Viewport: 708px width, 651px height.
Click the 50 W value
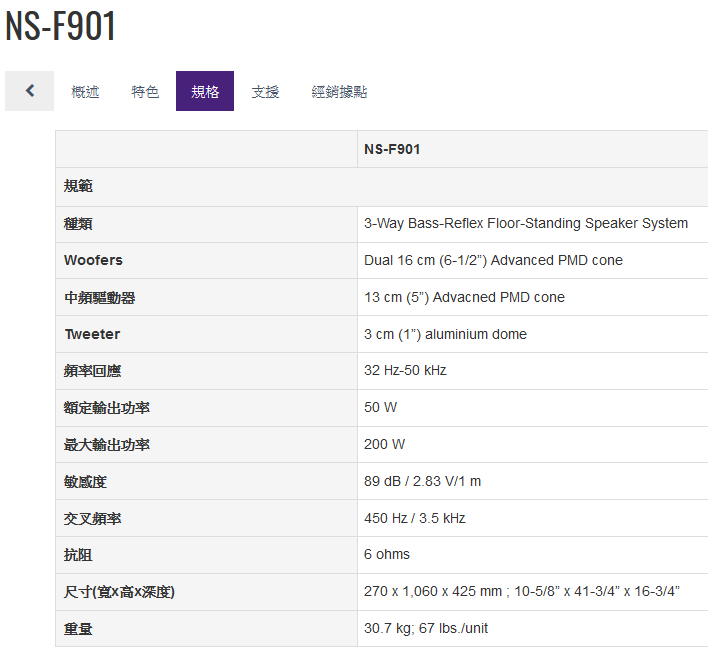pyautogui.click(x=380, y=408)
